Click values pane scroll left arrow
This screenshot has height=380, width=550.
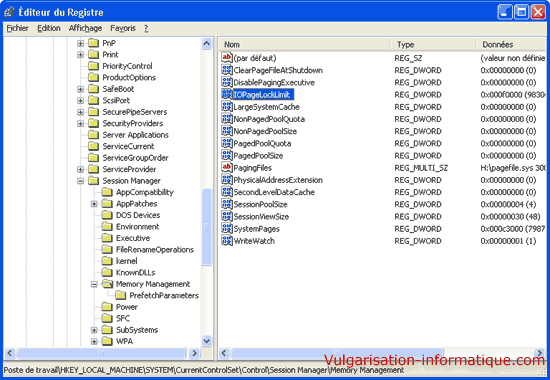click(224, 353)
